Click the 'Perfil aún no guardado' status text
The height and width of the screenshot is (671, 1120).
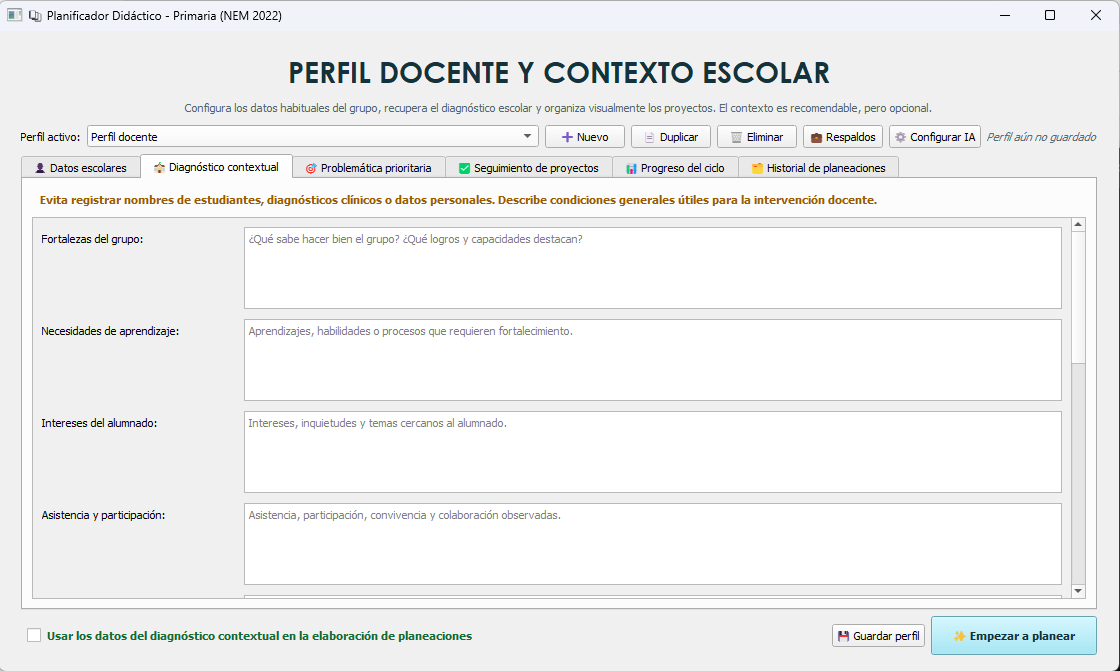[x=1041, y=137]
